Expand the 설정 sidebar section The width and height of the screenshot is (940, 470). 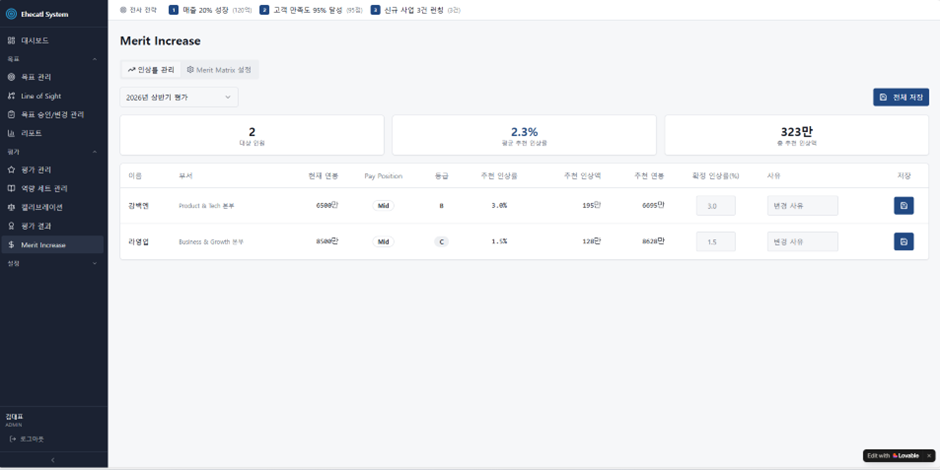95,263
